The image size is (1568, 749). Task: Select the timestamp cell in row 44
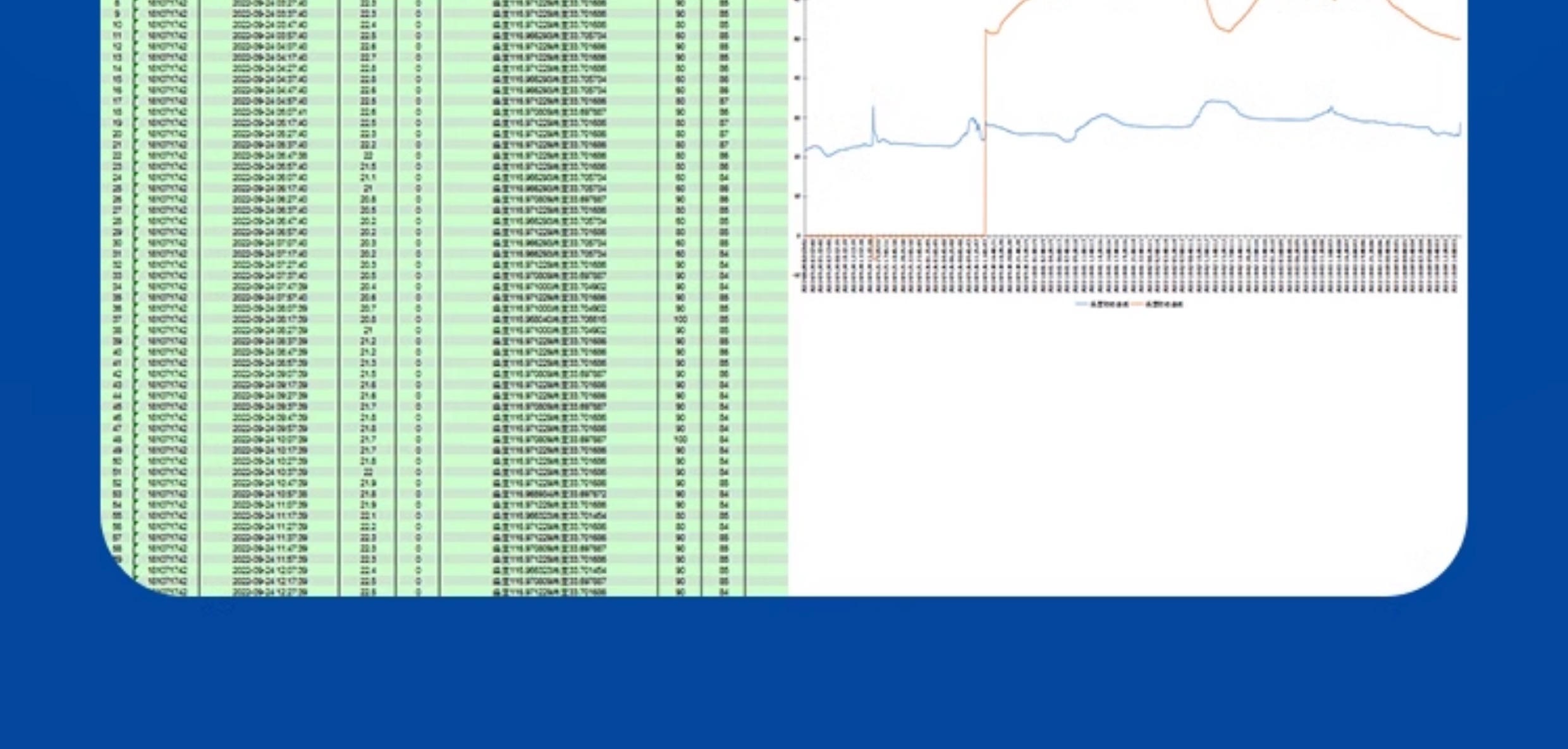269,395
